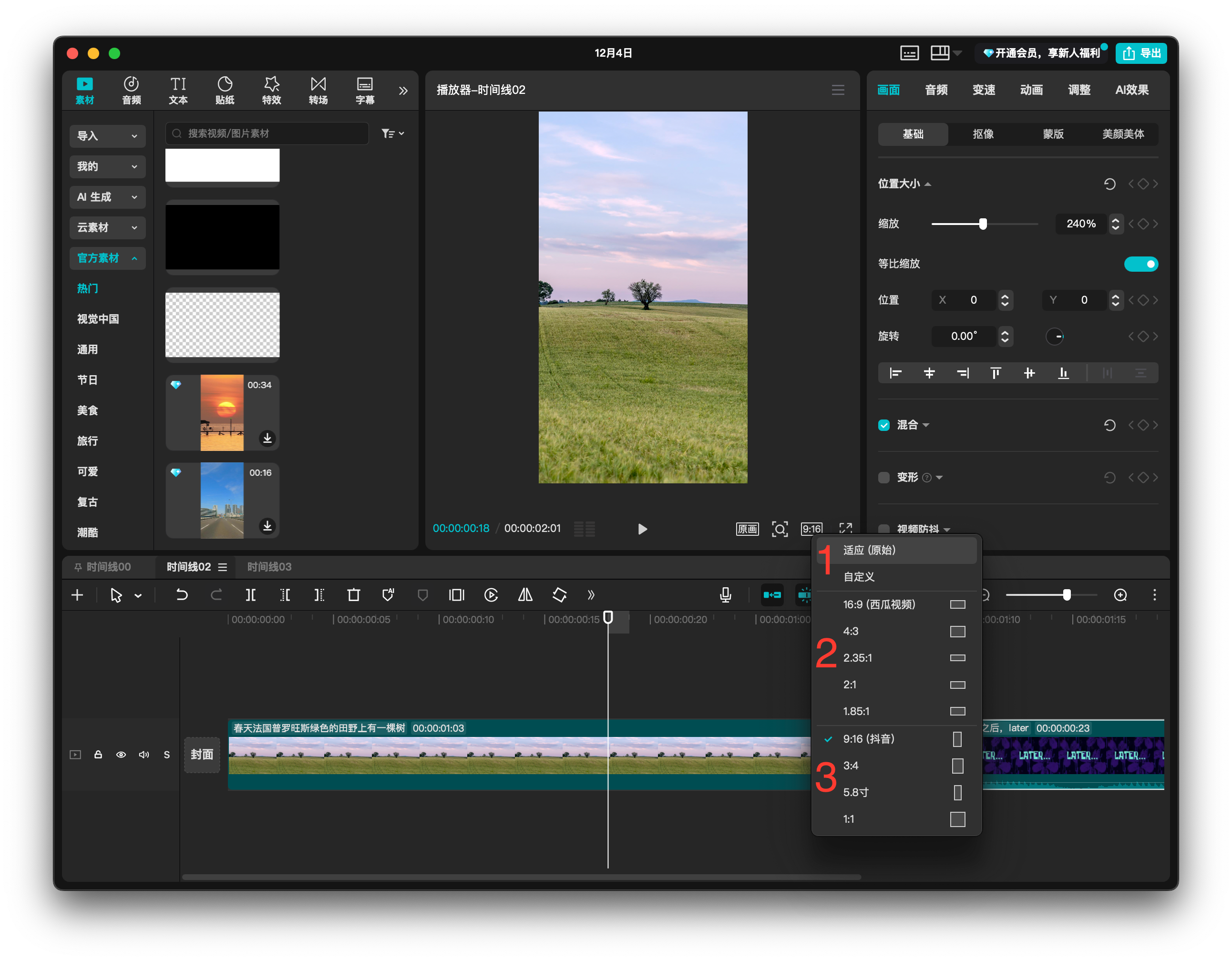Click the redo arrow in timeline toolbar
This screenshot has height=961, width=1232.
[x=216, y=595]
